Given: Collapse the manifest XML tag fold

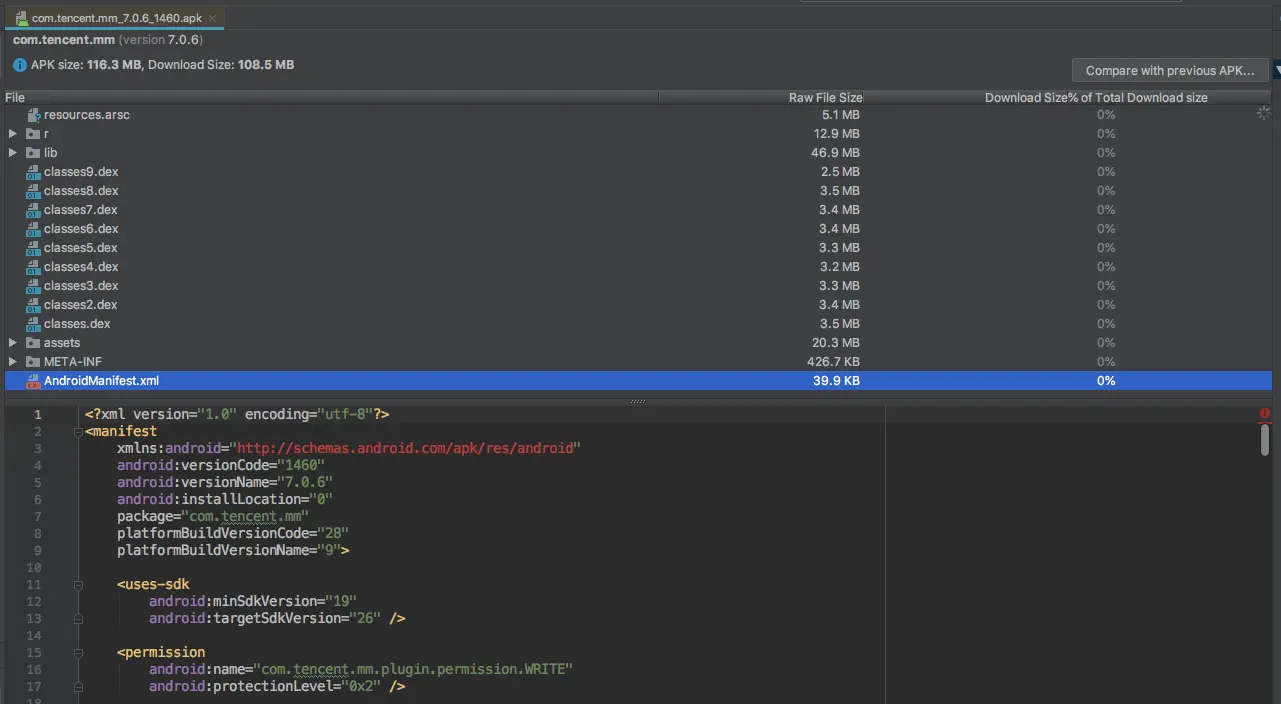Looking at the screenshot, I should click(77, 432).
